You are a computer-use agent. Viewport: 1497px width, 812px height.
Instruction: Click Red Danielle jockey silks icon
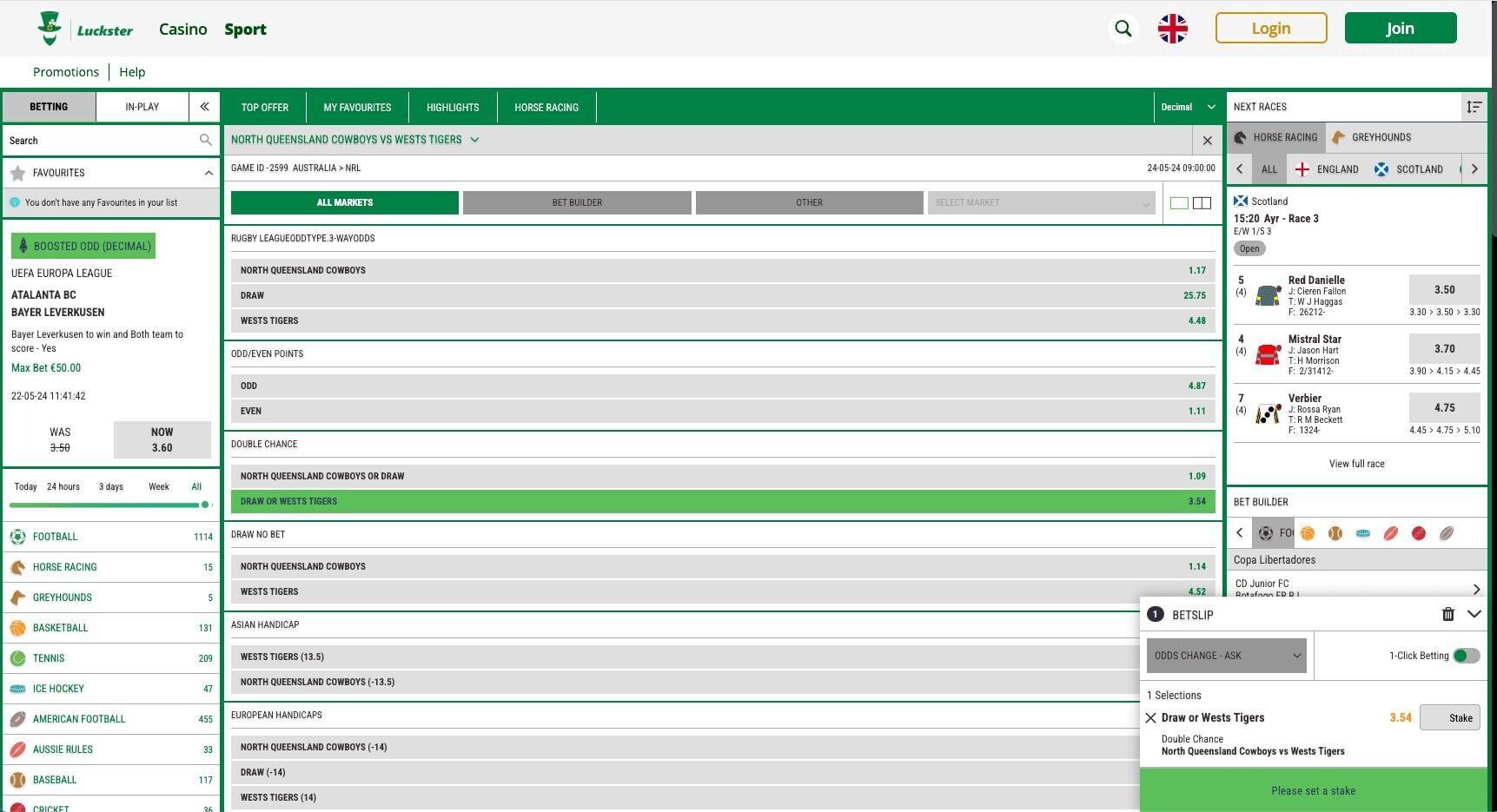coord(1268,295)
